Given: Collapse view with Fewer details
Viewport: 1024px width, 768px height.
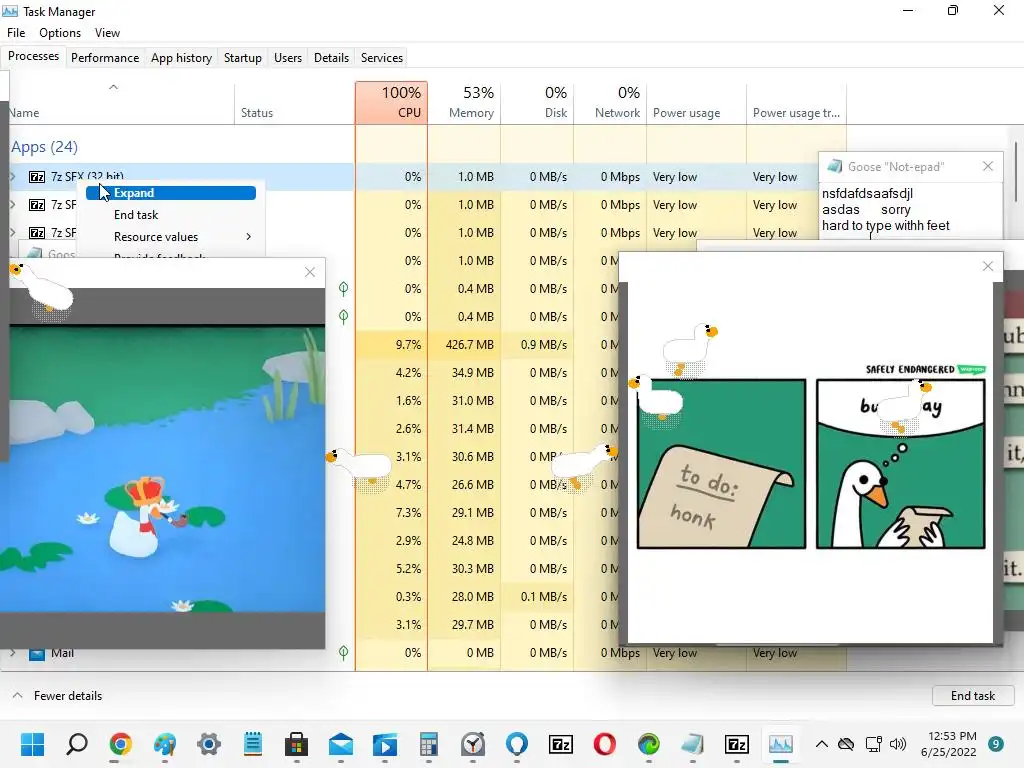Looking at the screenshot, I should click(x=57, y=696).
